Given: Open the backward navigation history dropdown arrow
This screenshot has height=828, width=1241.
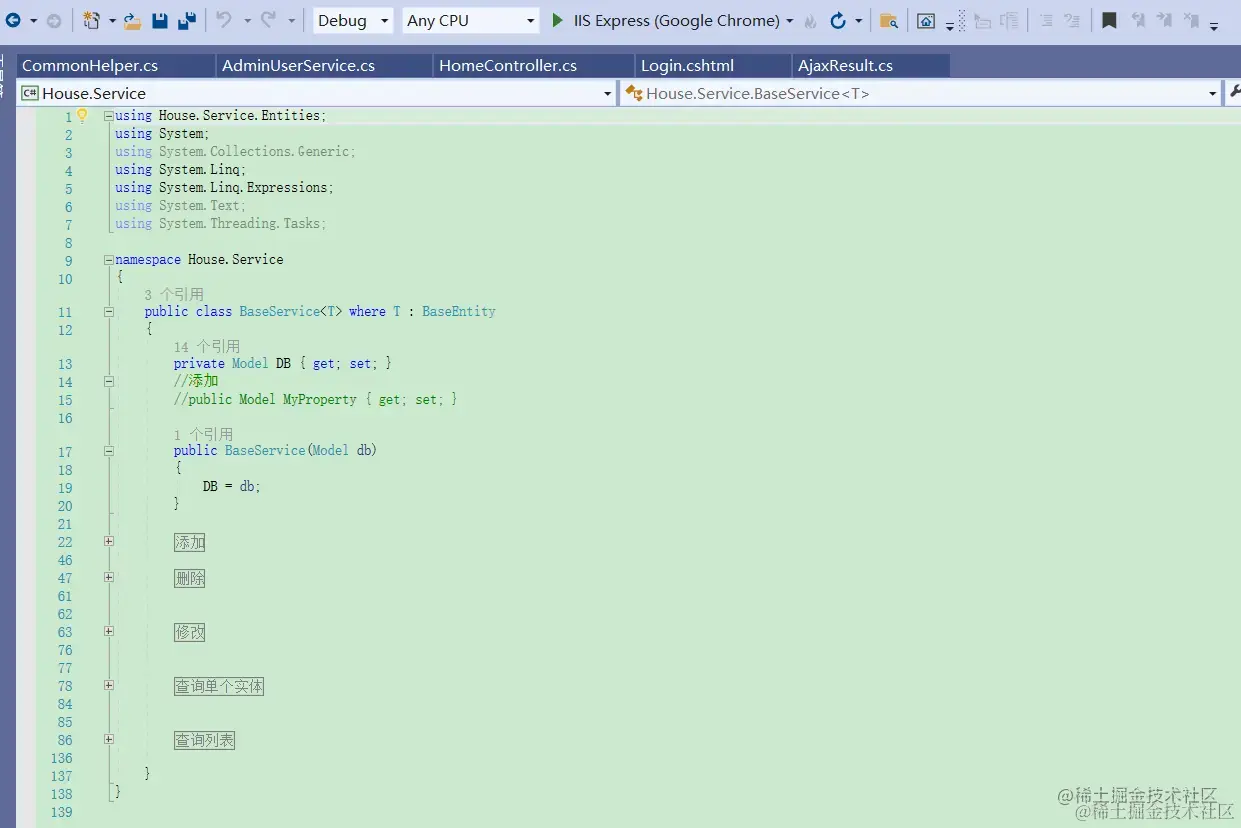Looking at the screenshot, I should (33, 21).
